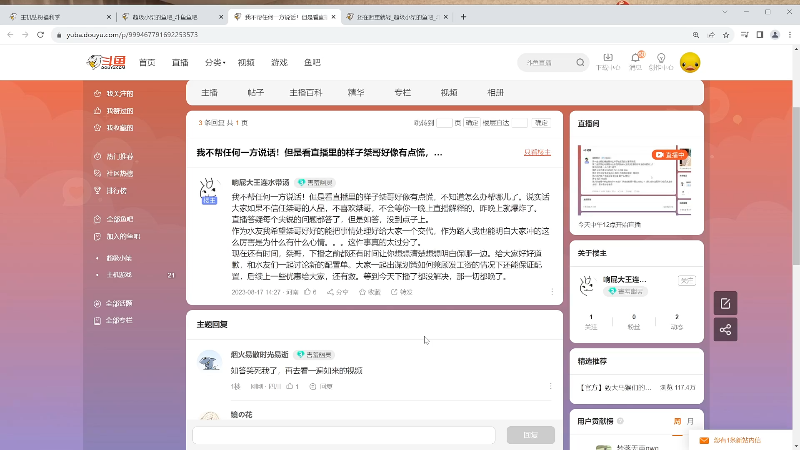Switch to the 视频 tab in the bar tabs

[449, 92]
